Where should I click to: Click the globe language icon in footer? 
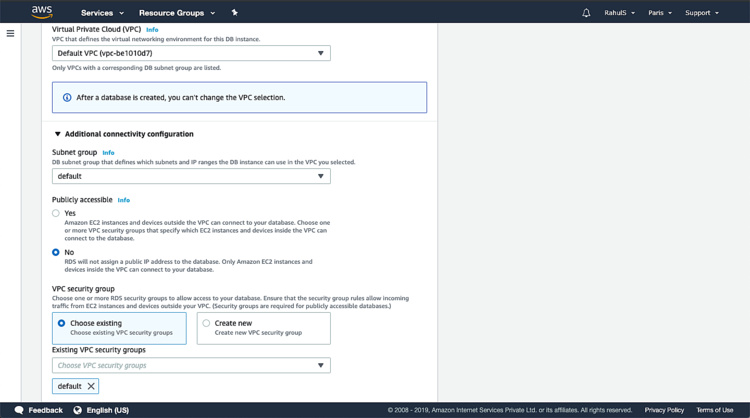[77, 410]
